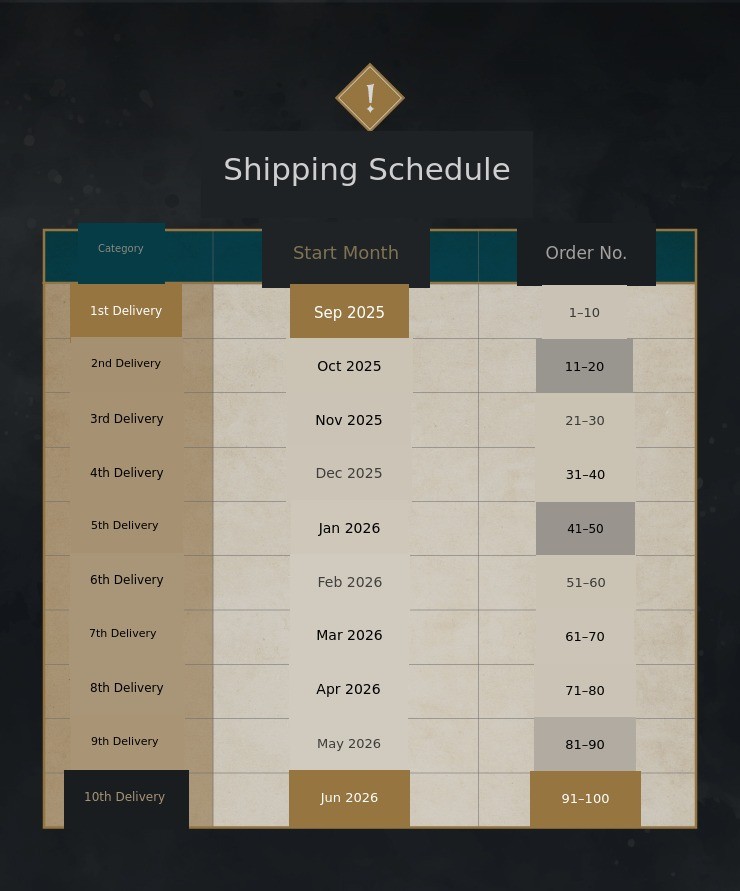This screenshot has height=891, width=740.
Task: Click order range 91–100
Action: pos(585,799)
